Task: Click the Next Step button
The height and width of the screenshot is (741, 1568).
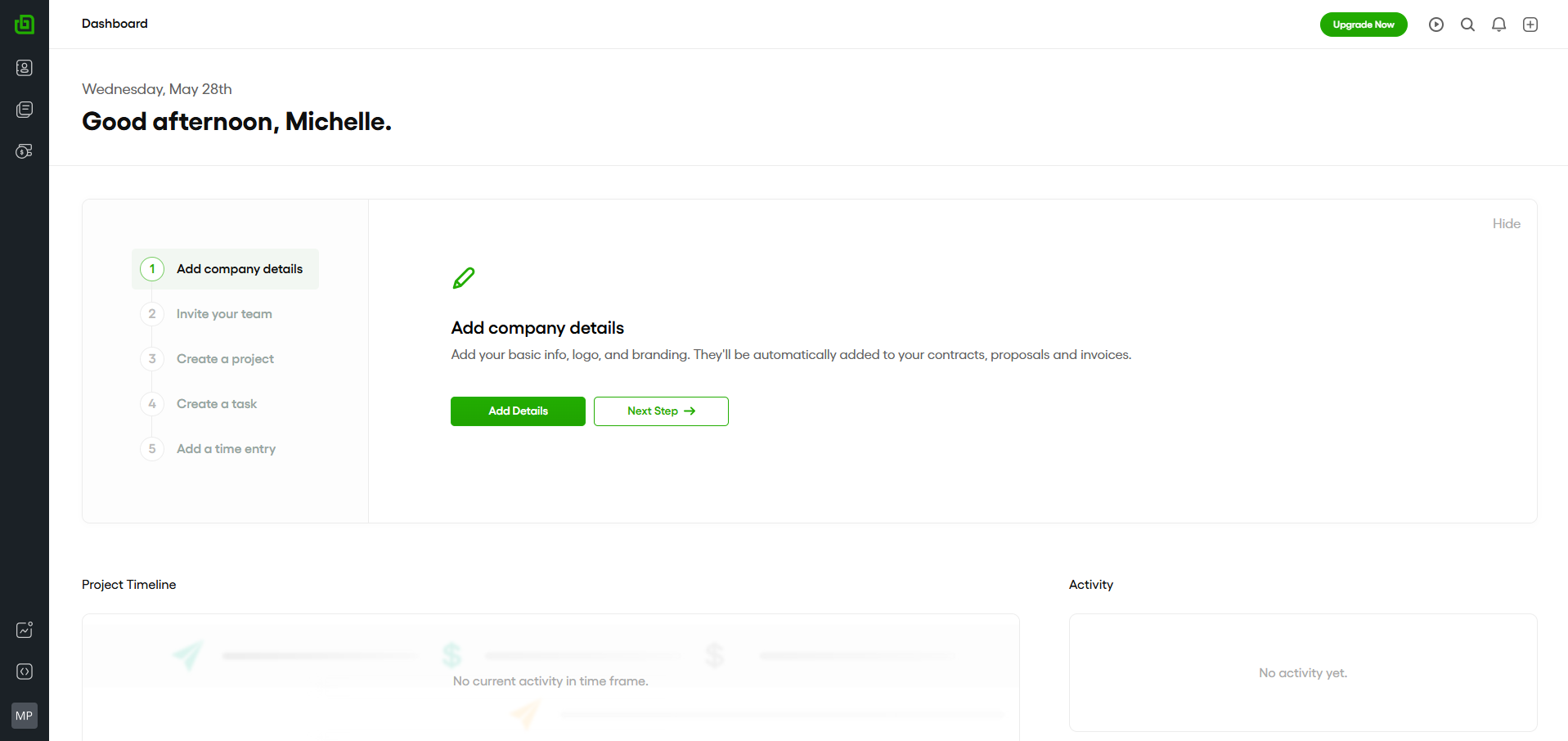Action: tap(661, 411)
